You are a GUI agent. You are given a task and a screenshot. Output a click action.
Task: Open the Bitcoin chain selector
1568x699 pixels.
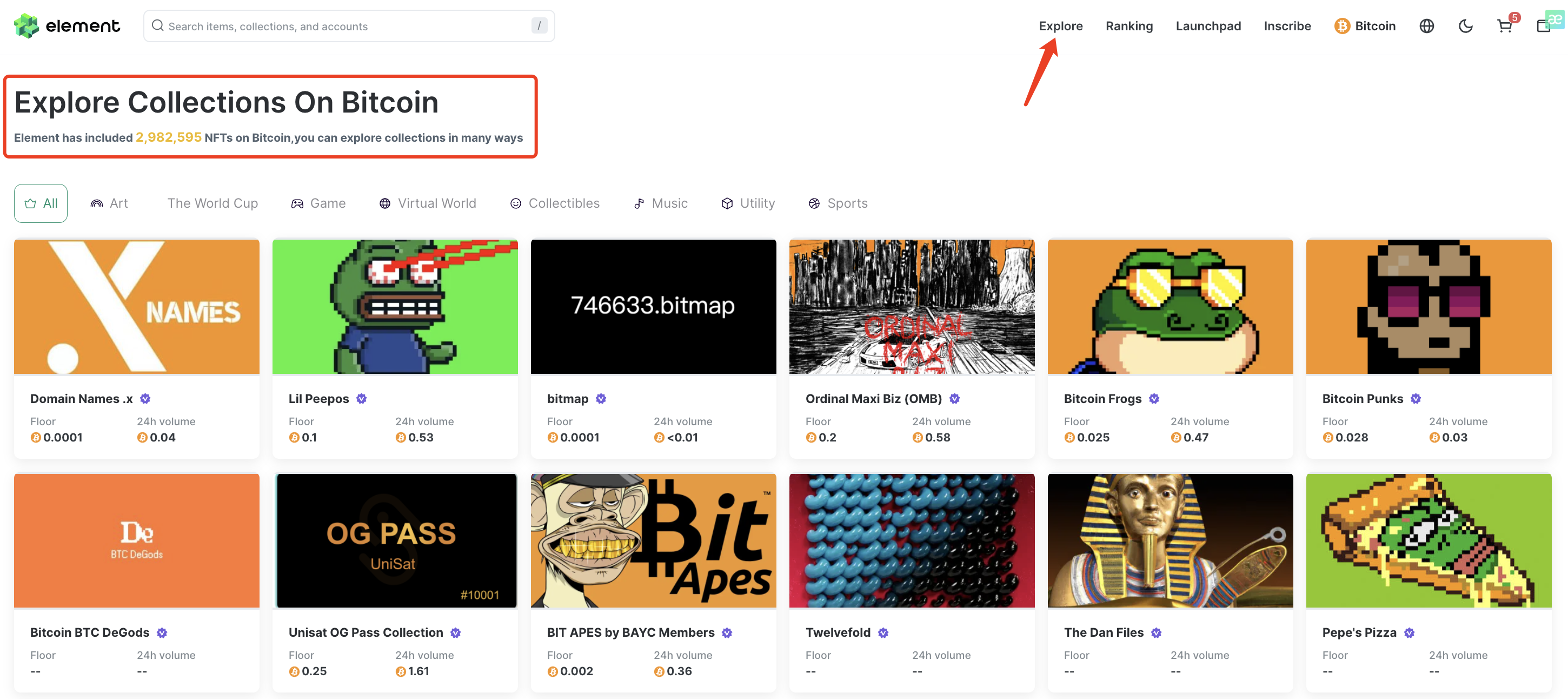[x=1365, y=26]
